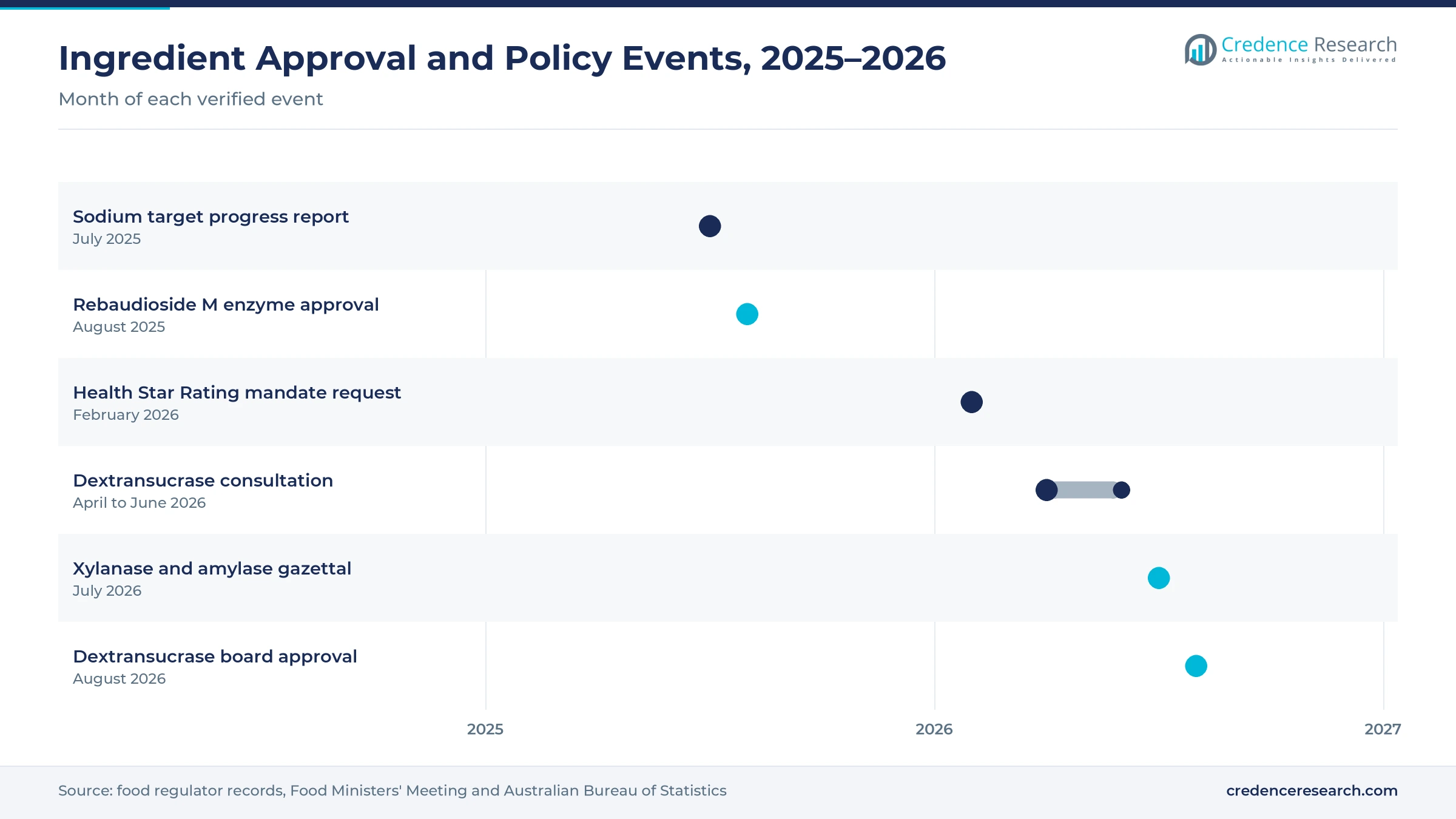
Task: Open the credenceresearch.com link
Action: coord(1312,790)
